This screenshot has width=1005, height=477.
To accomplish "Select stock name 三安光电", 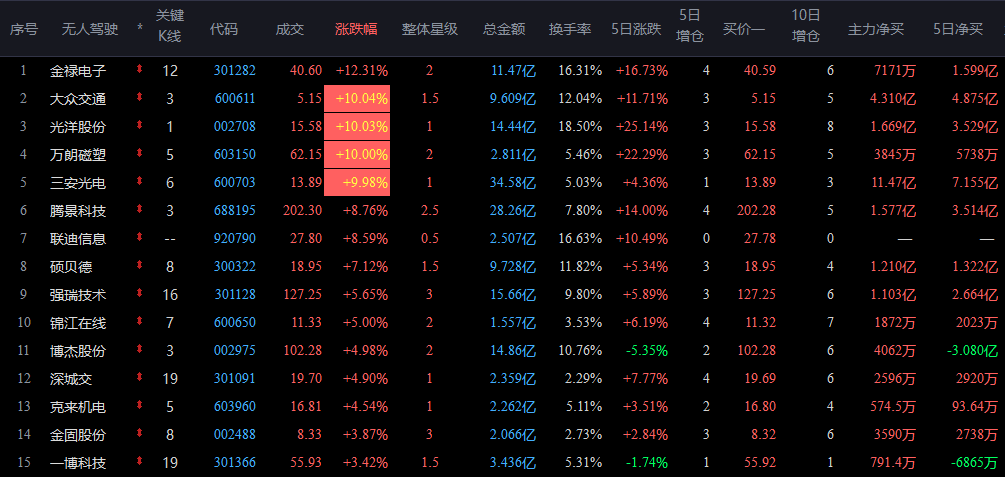I will coord(78,183).
